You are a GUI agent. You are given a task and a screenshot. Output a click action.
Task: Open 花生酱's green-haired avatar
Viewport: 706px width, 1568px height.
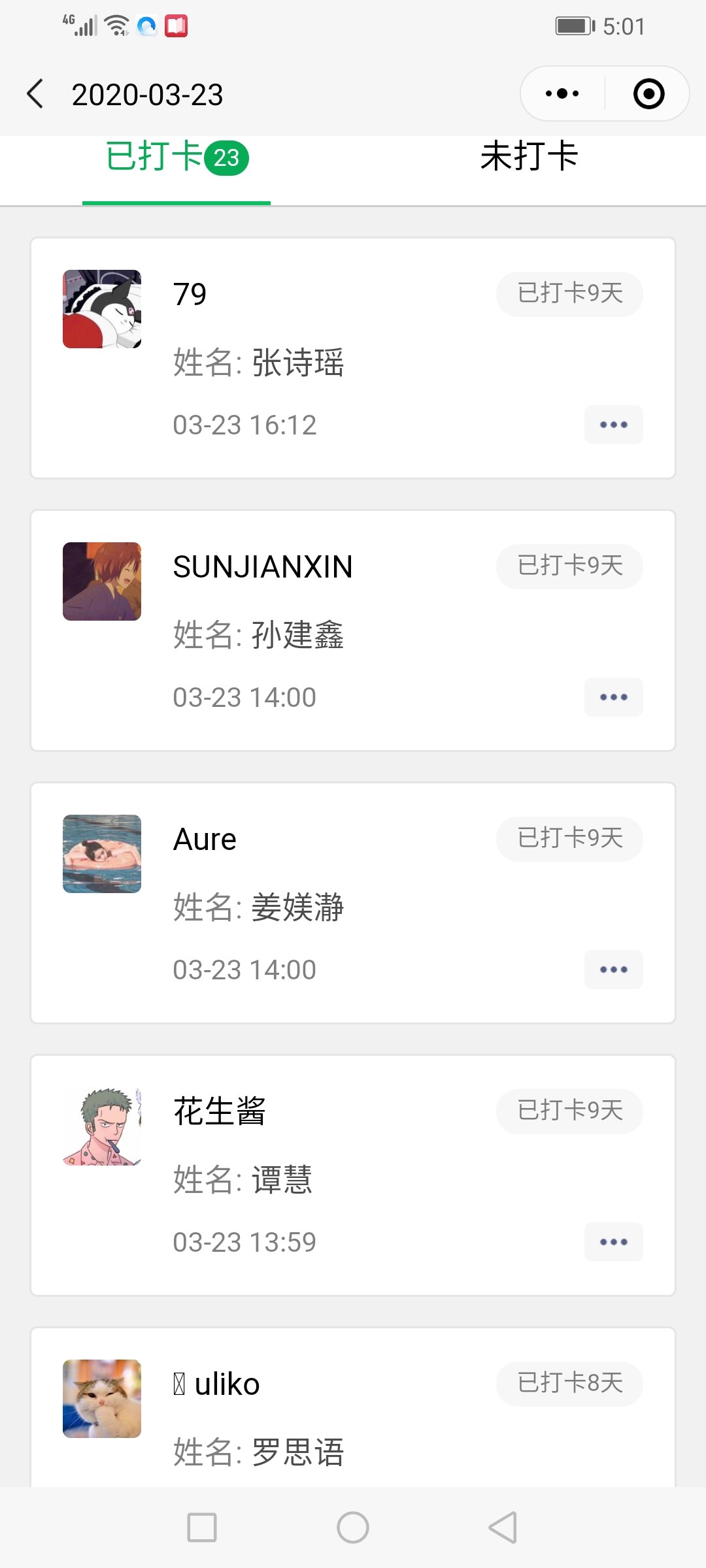102,1126
